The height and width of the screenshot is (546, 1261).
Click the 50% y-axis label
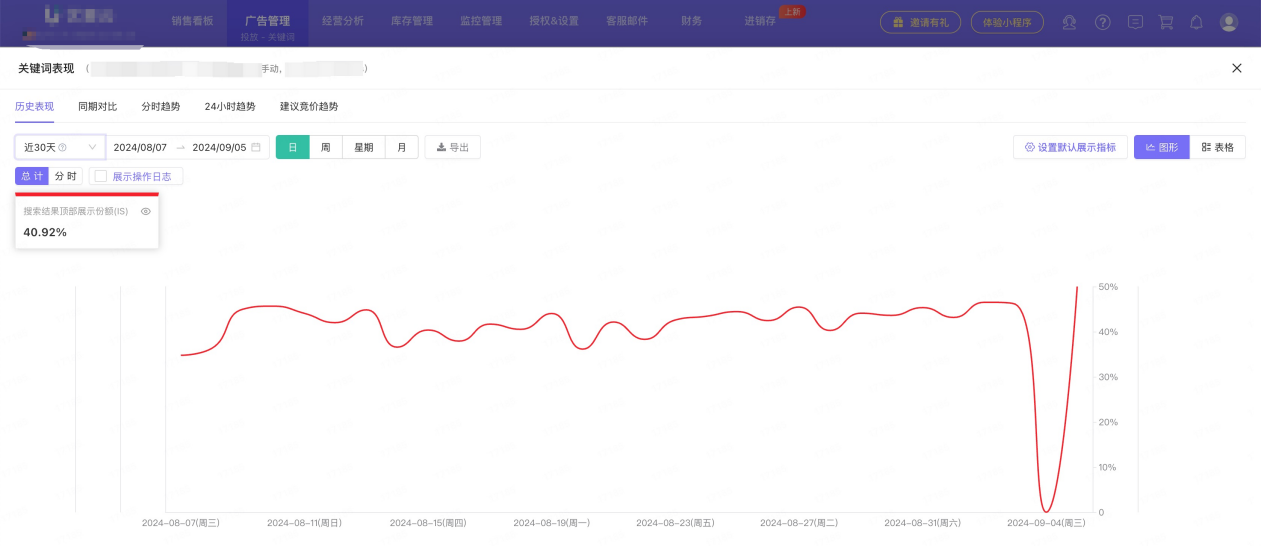1108,287
